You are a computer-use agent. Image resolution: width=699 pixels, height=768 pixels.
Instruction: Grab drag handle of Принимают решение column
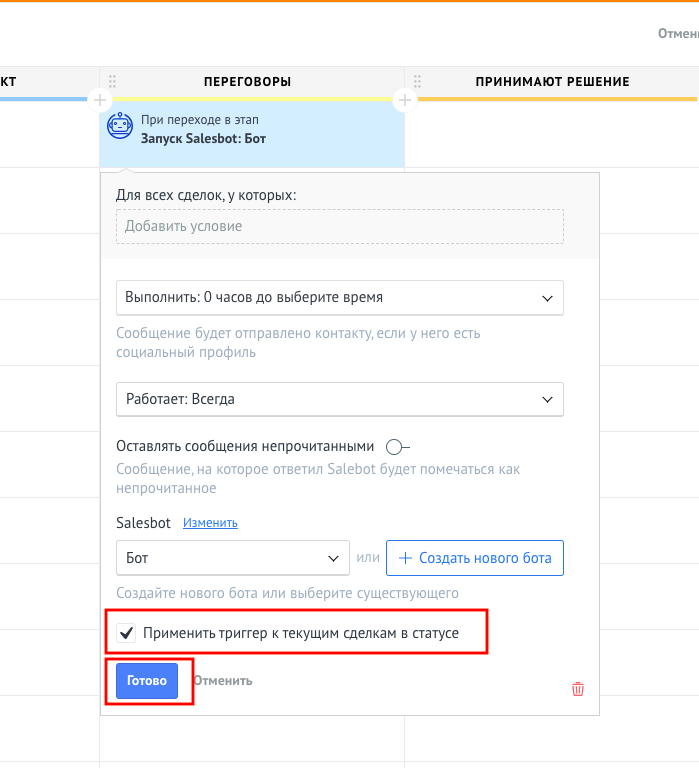tap(417, 81)
